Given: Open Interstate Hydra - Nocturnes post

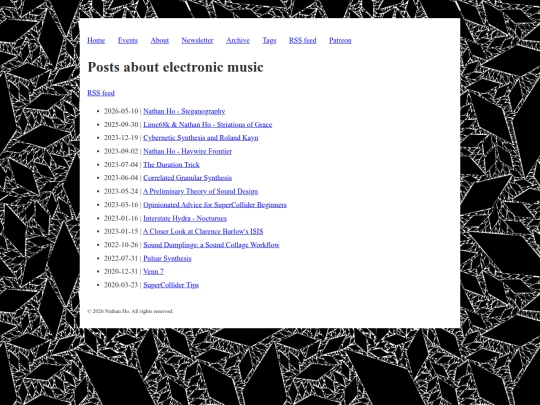Looking at the screenshot, I should coord(185,218).
